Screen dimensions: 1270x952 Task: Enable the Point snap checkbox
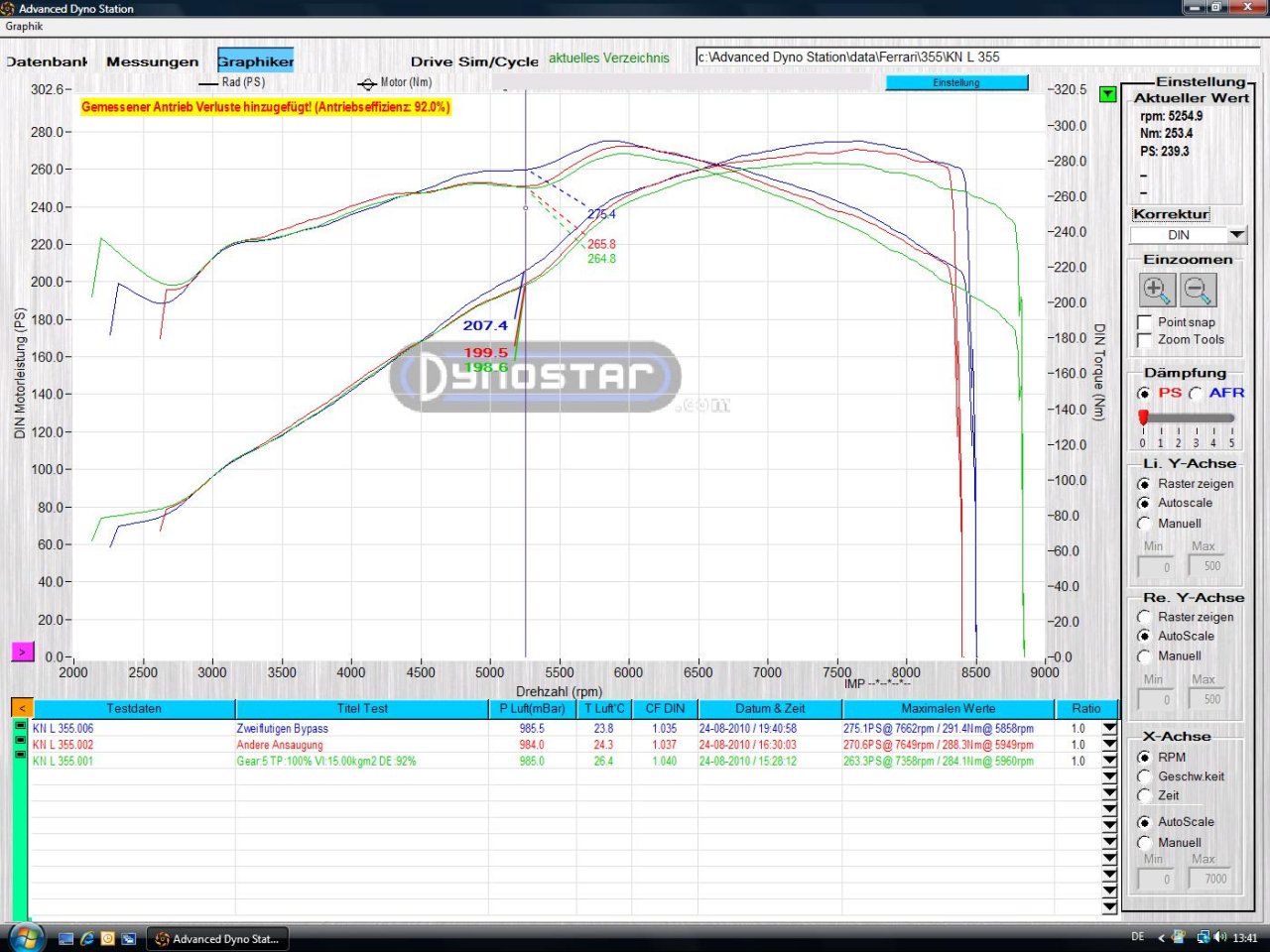(x=1145, y=322)
